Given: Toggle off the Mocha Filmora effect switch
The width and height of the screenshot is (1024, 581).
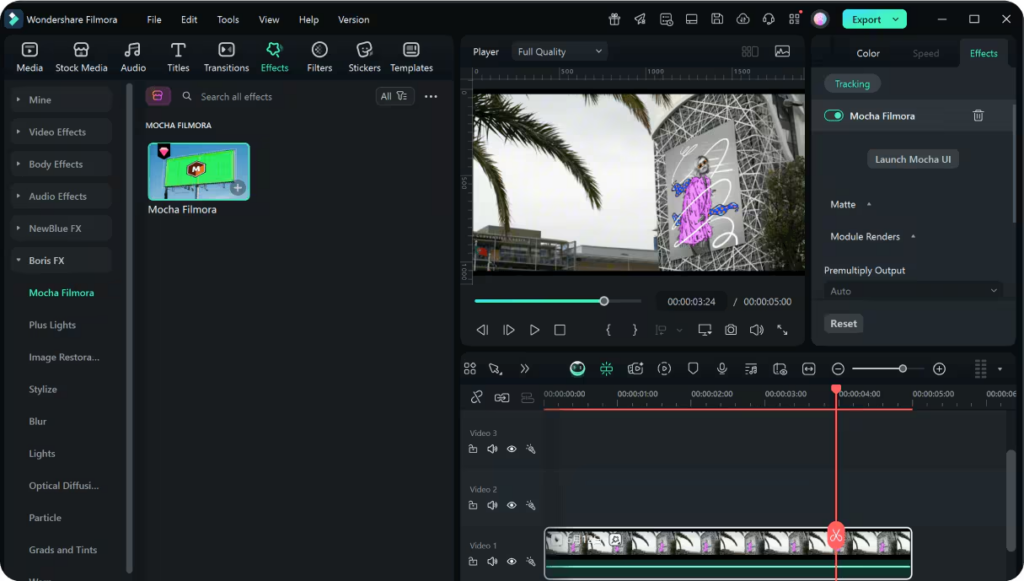Looking at the screenshot, I should pyautogui.click(x=833, y=116).
